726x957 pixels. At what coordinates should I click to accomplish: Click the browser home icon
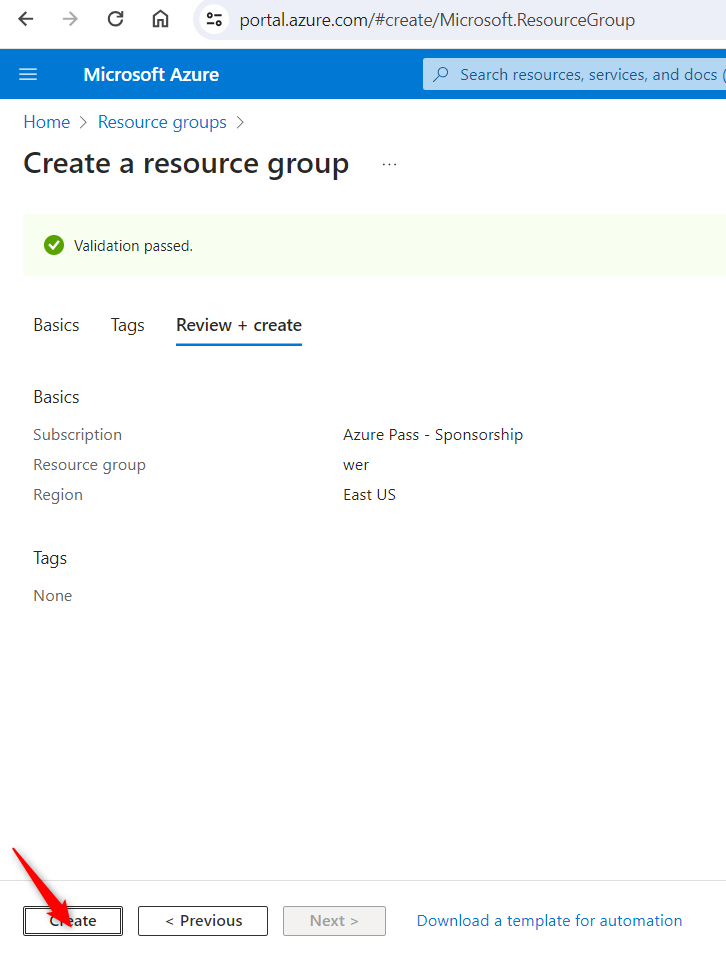160,19
